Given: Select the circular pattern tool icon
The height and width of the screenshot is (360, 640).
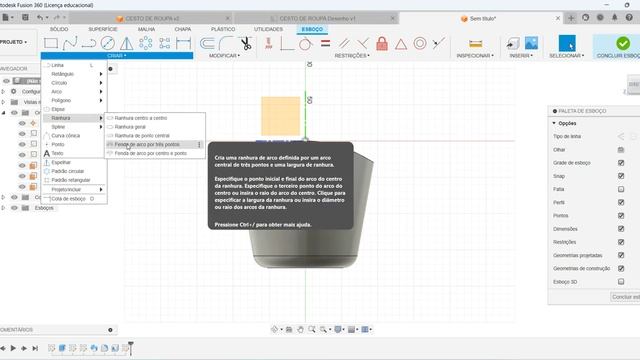Looking at the screenshot, I should [145, 43].
